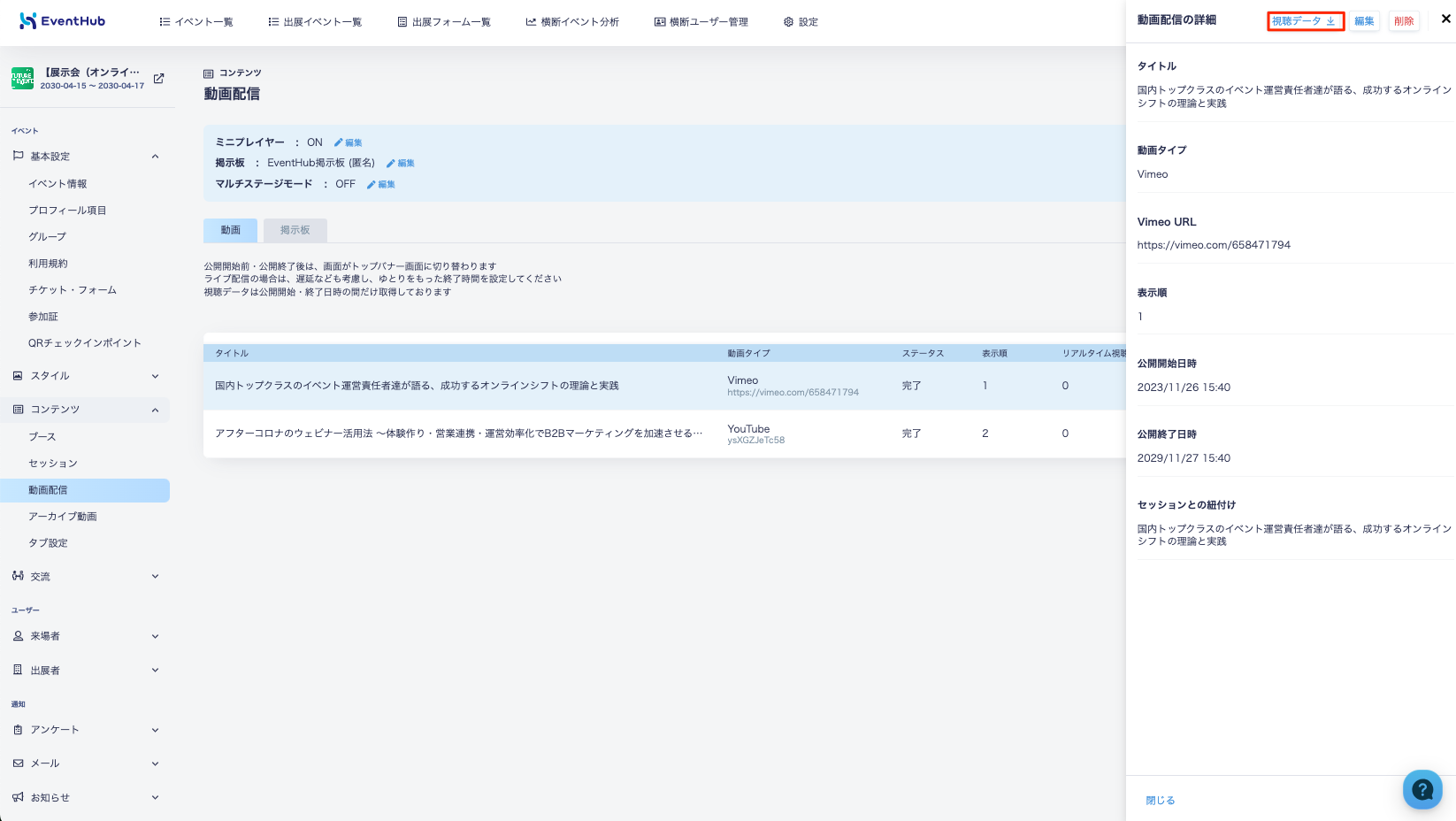Screen dimensions: 1456x821
Task: Open イベント一覧 in top navigation
Action: [196, 22]
